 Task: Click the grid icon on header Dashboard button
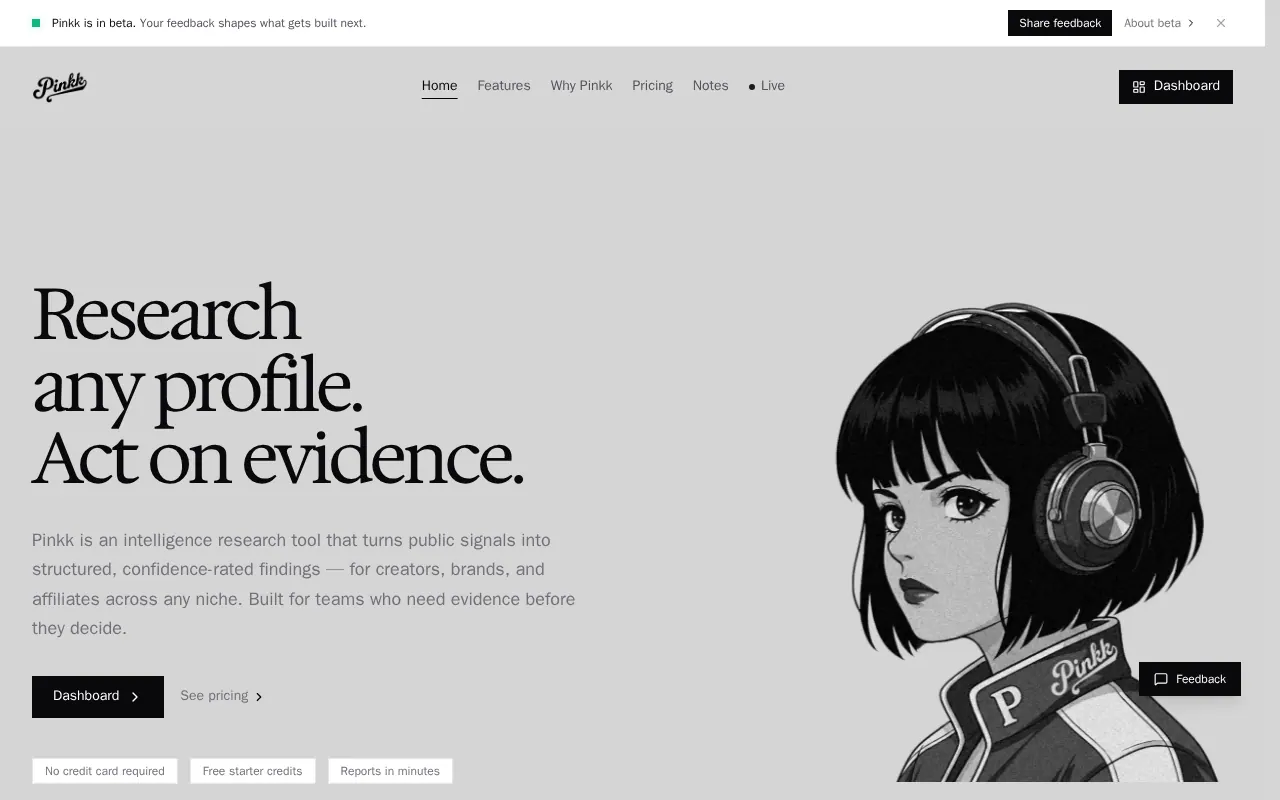(1139, 87)
